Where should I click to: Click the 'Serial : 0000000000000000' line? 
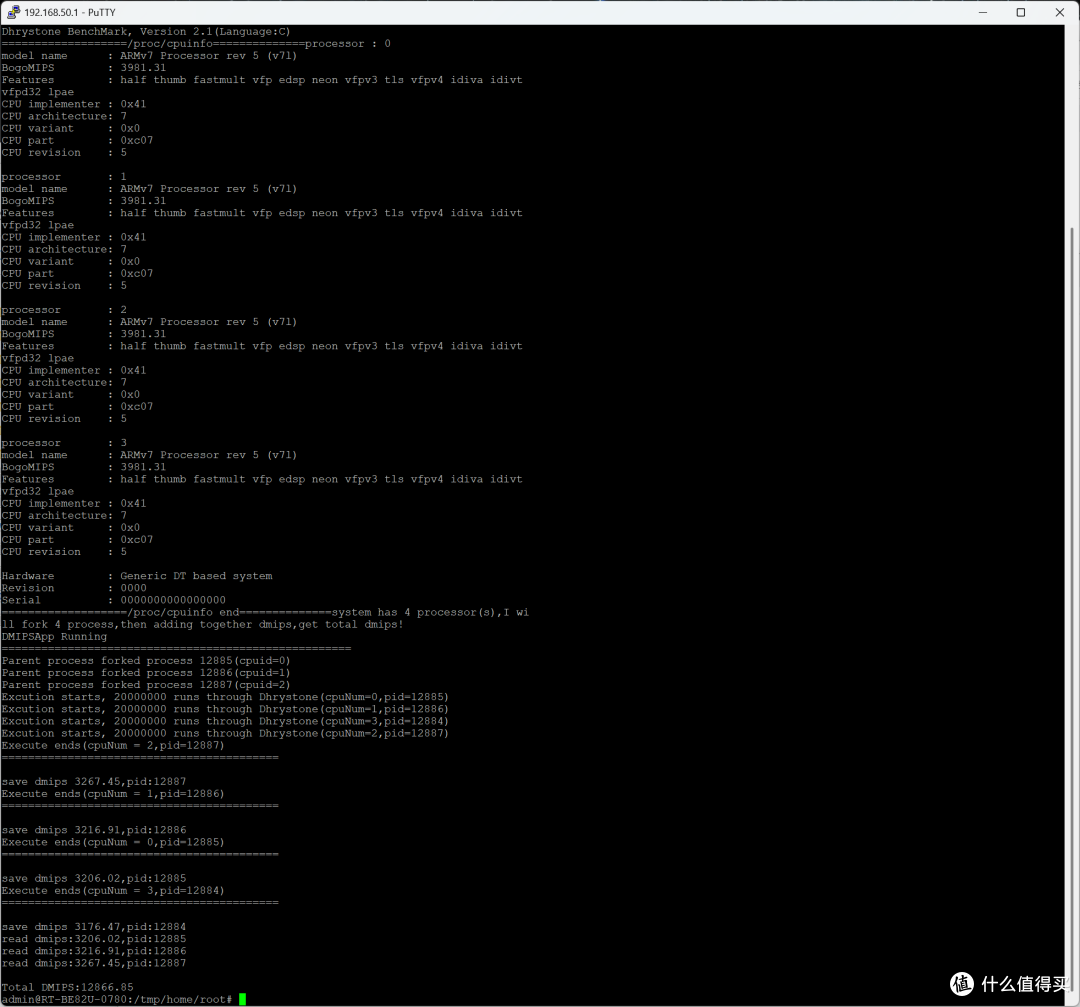[114, 600]
